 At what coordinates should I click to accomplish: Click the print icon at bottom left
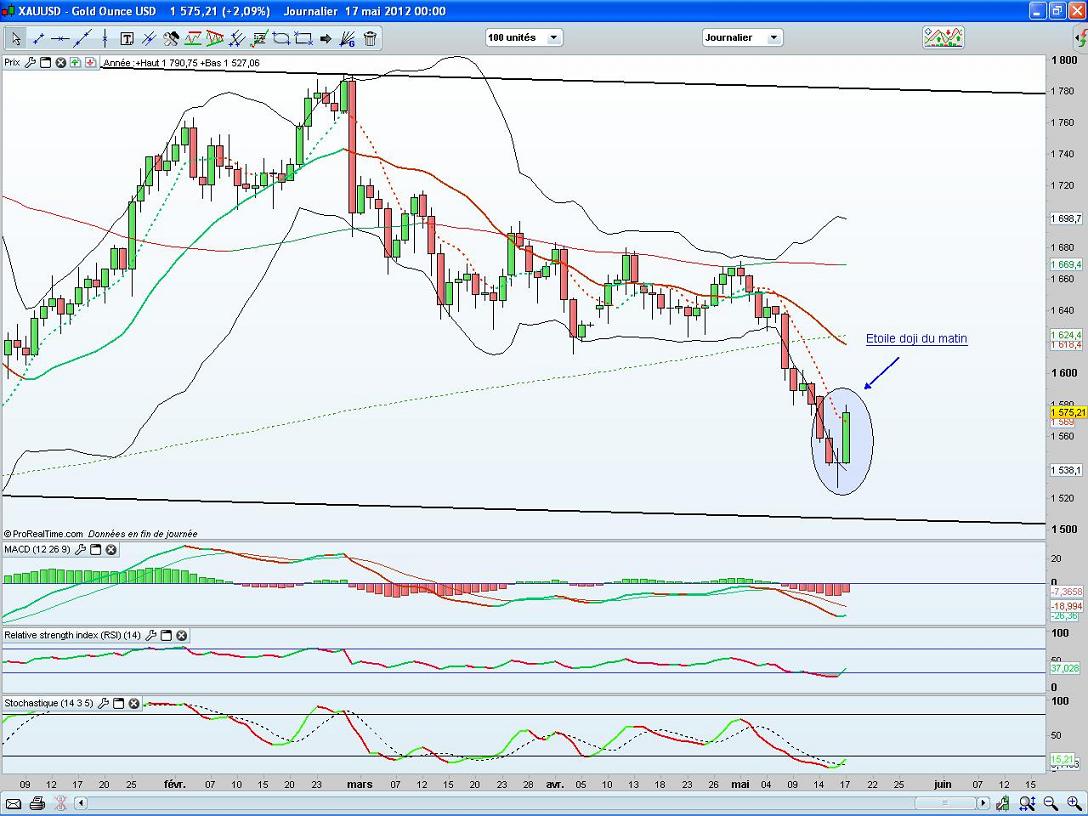click(x=37, y=803)
